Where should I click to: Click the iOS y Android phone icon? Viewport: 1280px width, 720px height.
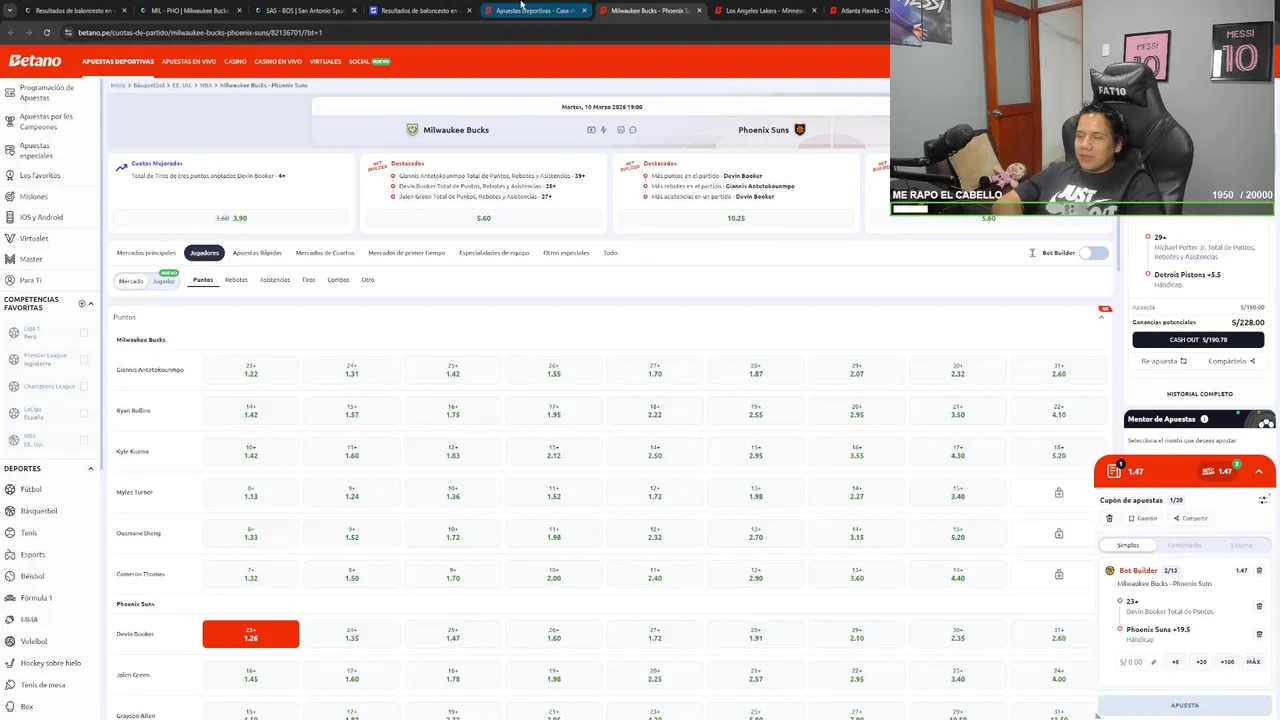pos(9,217)
